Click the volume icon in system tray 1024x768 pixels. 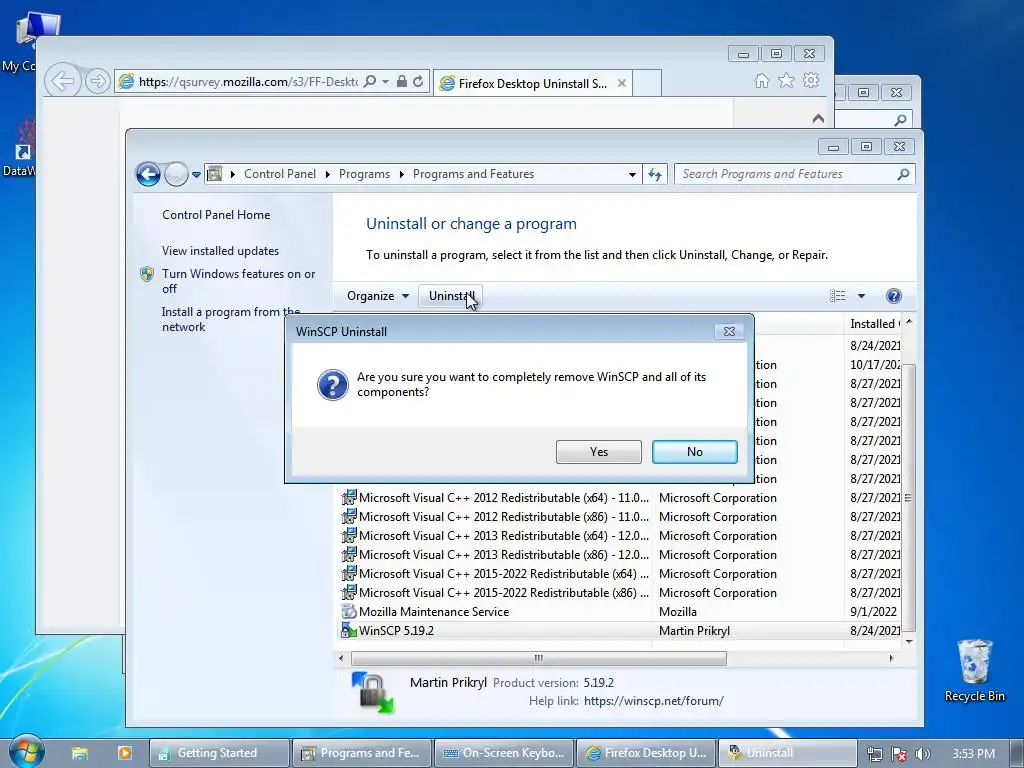tap(922, 754)
